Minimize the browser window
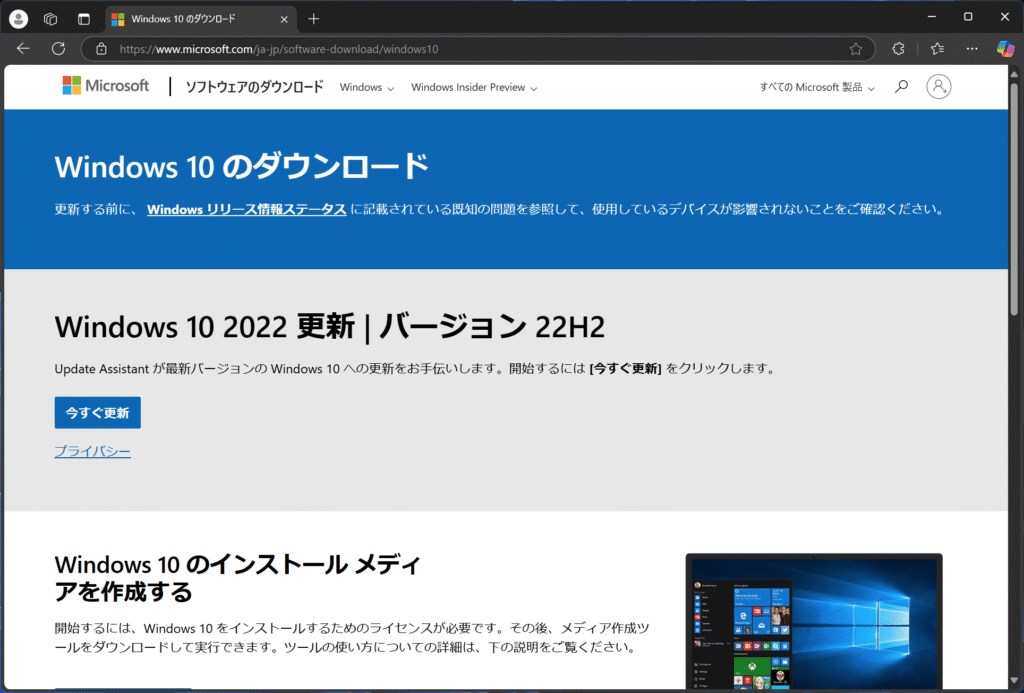The width and height of the screenshot is (1024, 693). tap(932, 16)
